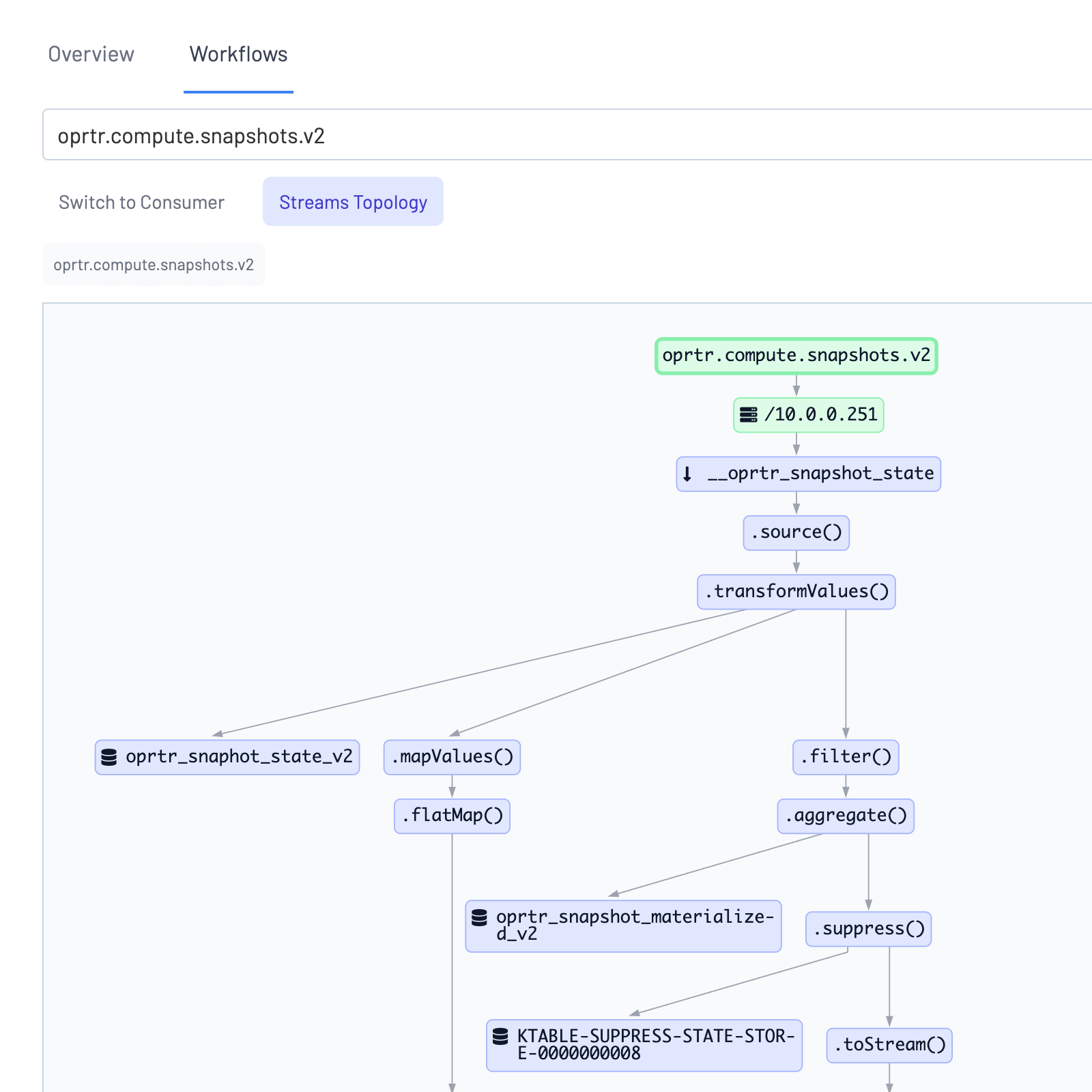
Task: Select the green oprtr.compute.snapshots.v2 root node
Action: point(796,356)
